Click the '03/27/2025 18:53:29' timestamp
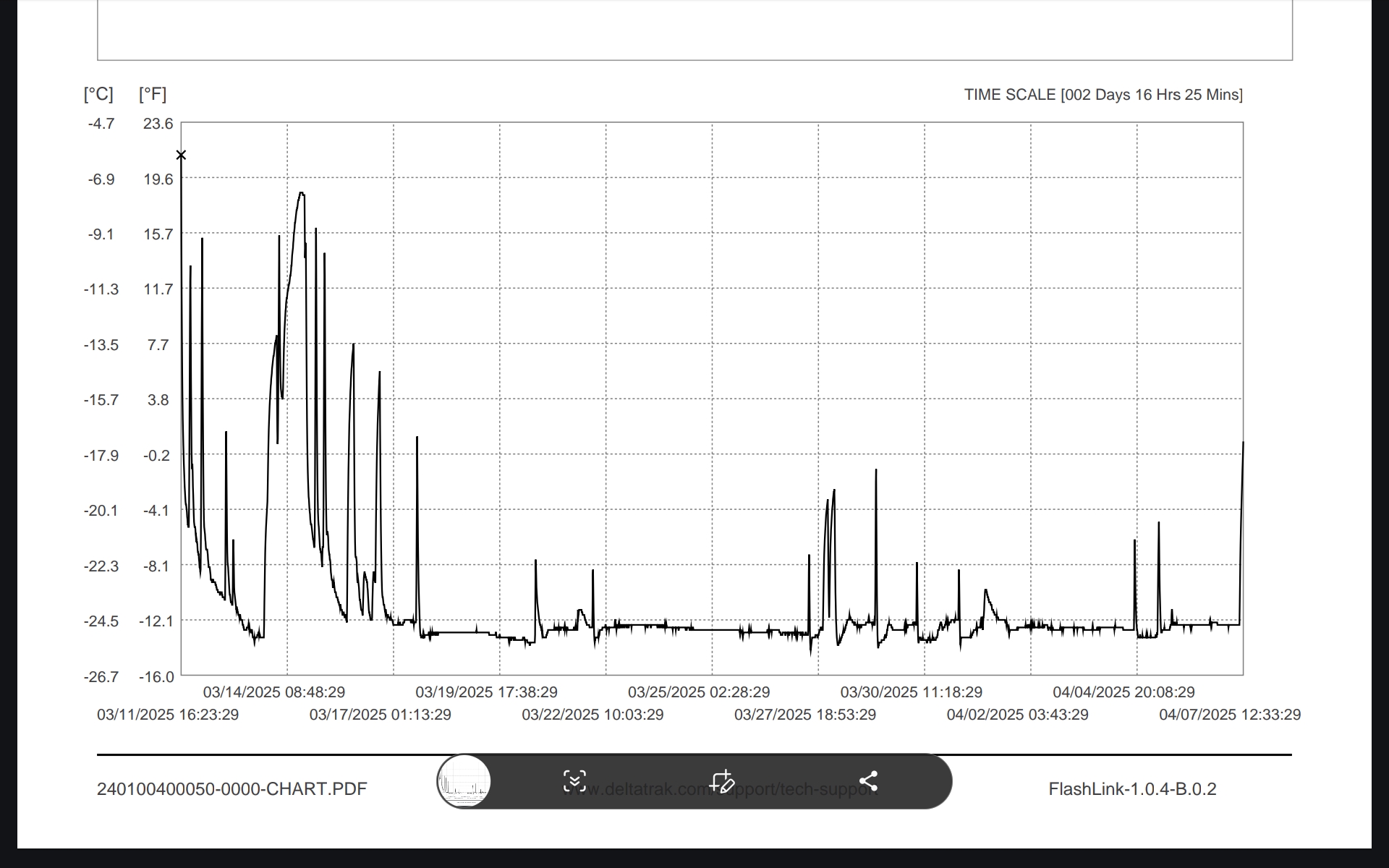 [805, 715]
